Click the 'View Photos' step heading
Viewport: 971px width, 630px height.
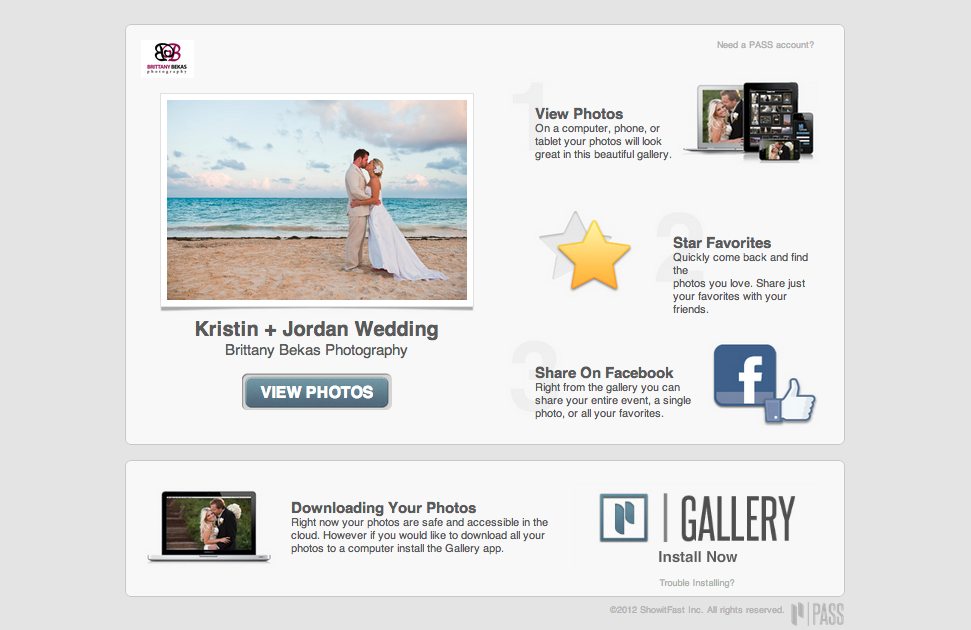click(579, 114)
